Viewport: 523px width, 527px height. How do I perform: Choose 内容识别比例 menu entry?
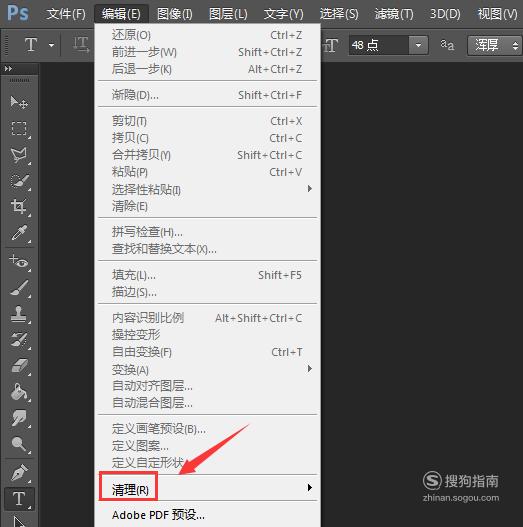(x=208, y=318)
